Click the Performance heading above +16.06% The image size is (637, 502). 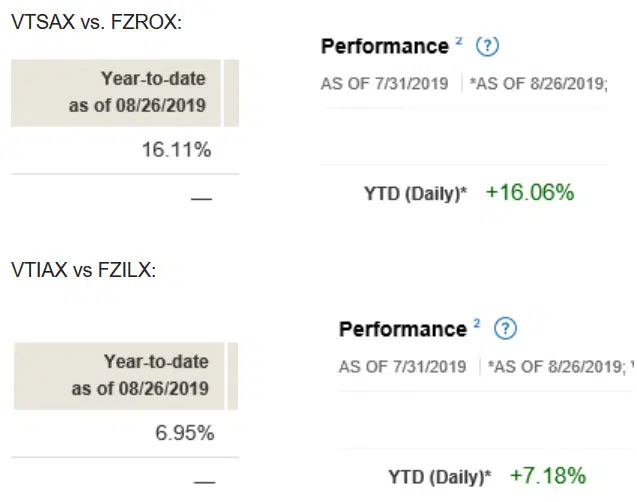click(x=384, y=46)
